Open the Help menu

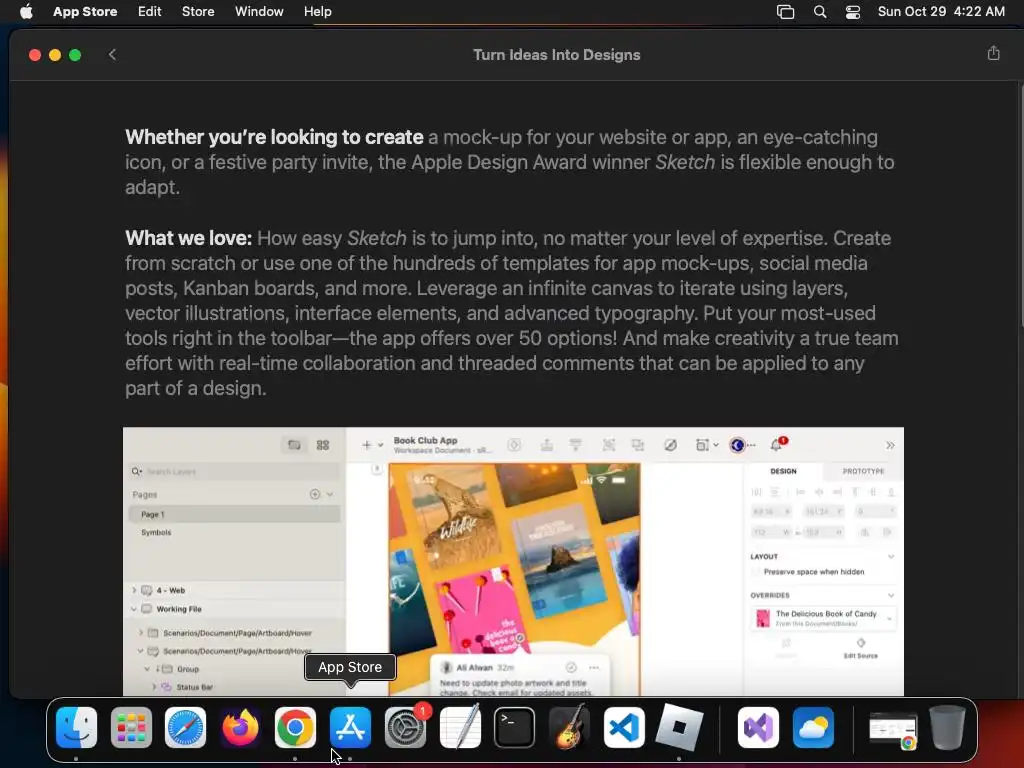click(x=317, y=12)
